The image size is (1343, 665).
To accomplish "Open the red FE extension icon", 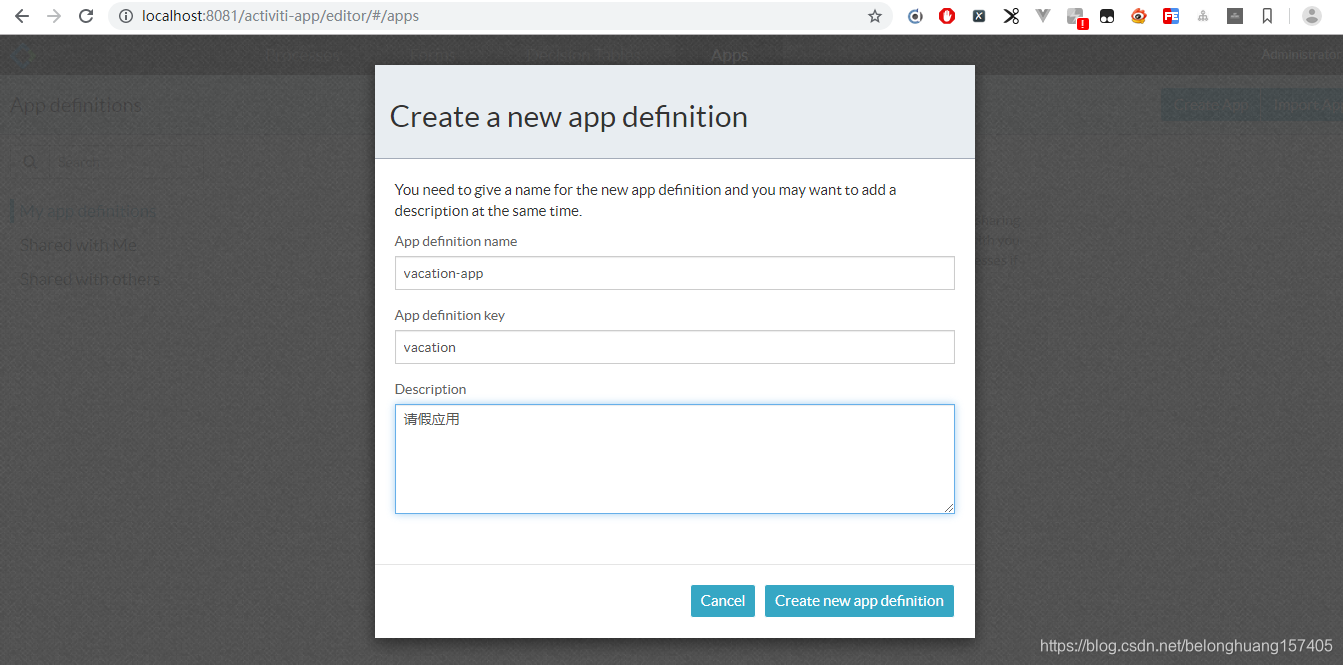I will 1171,16.
